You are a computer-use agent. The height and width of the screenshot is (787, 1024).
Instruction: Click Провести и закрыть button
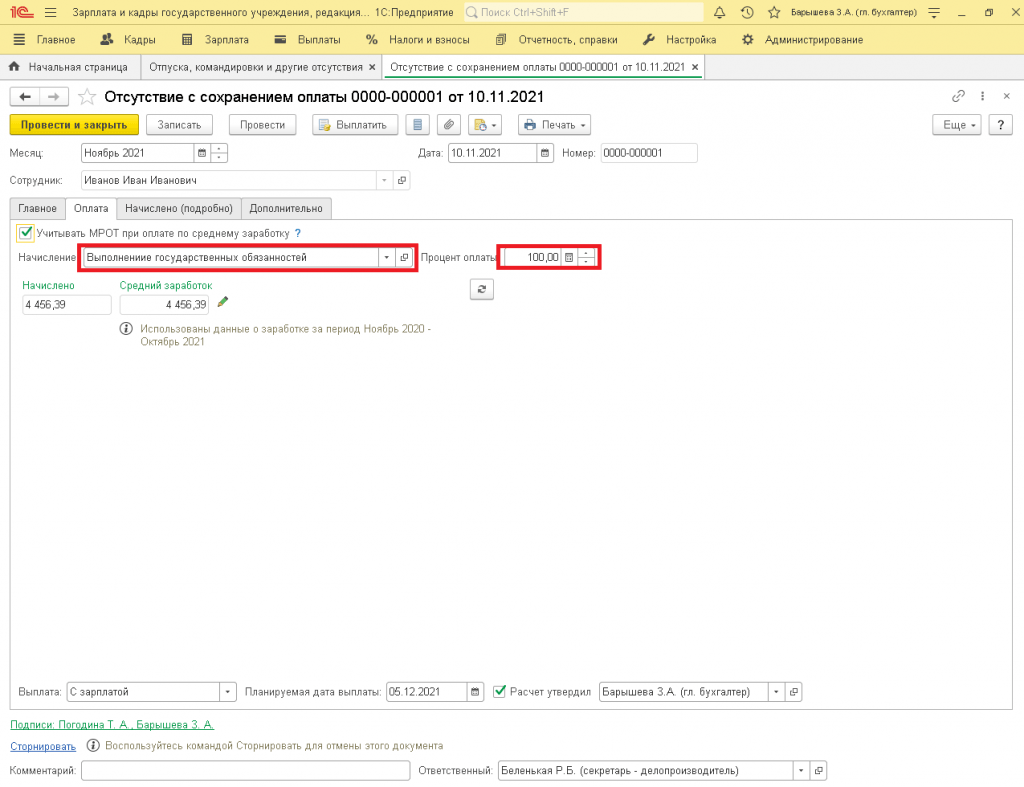click(x=74, y=125)
